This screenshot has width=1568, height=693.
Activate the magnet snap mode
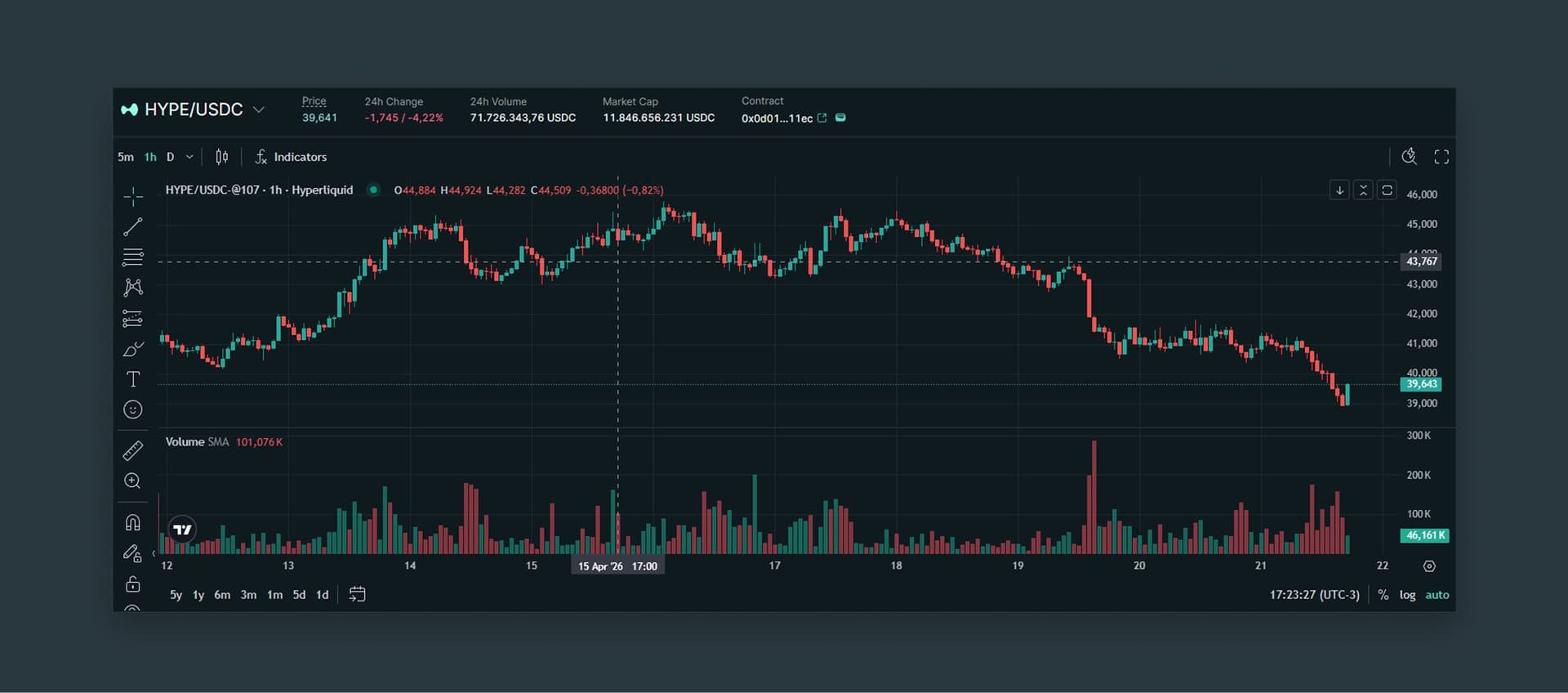pyautogui.click(x=133, y=522)
